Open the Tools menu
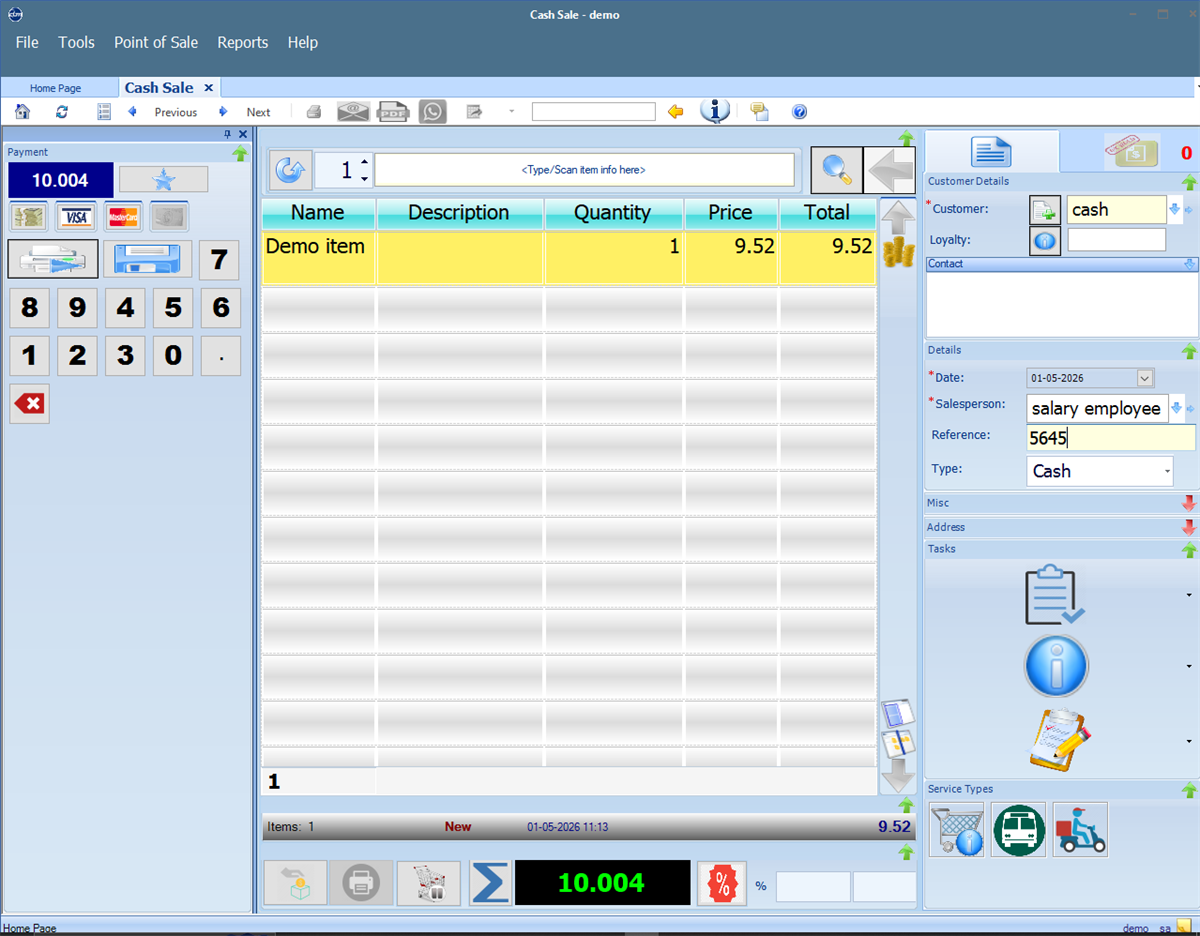The image size is (1200, 936). coord(76,42)
